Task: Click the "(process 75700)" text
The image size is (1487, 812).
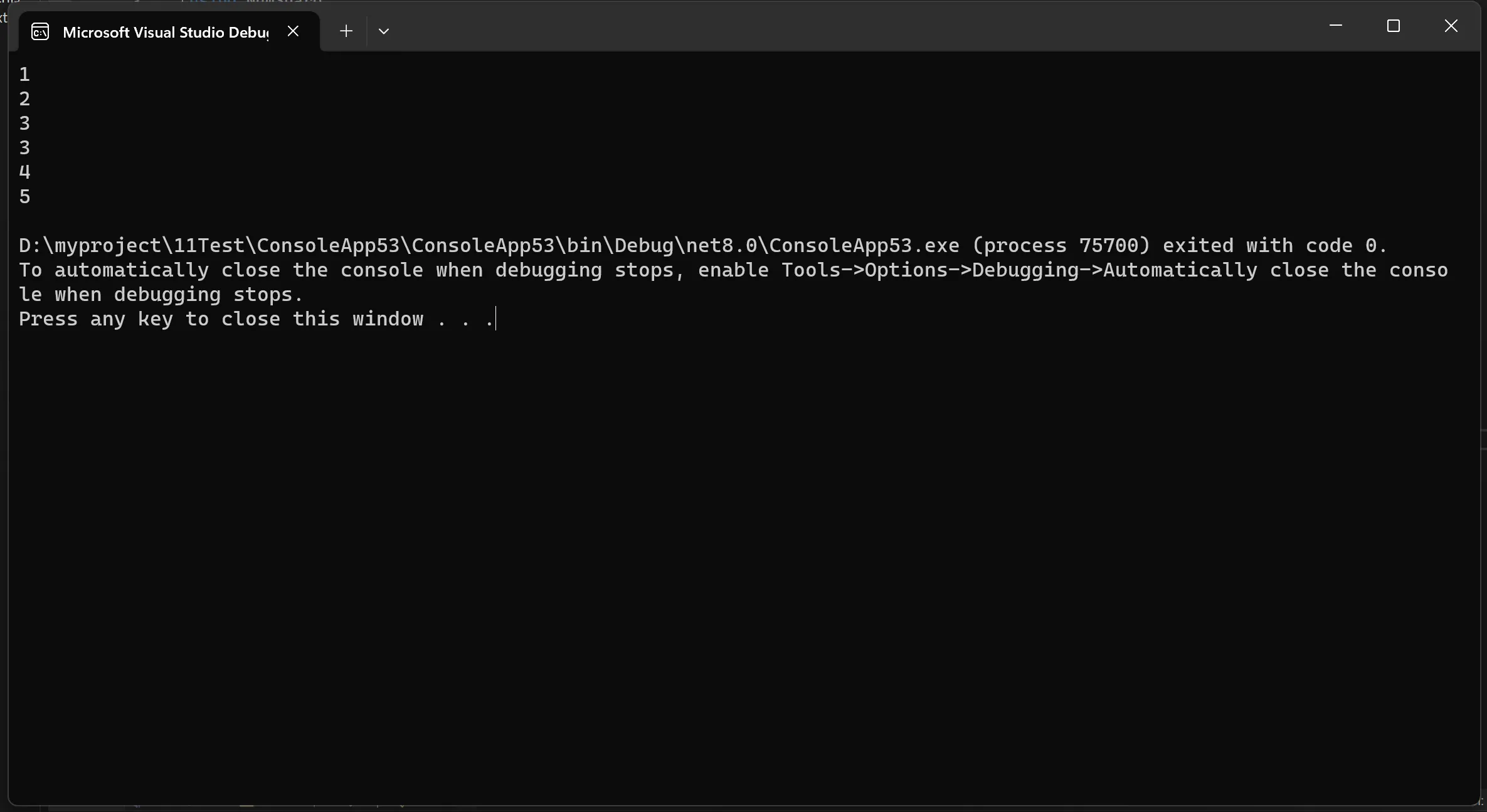Action: pos(1061,246)
